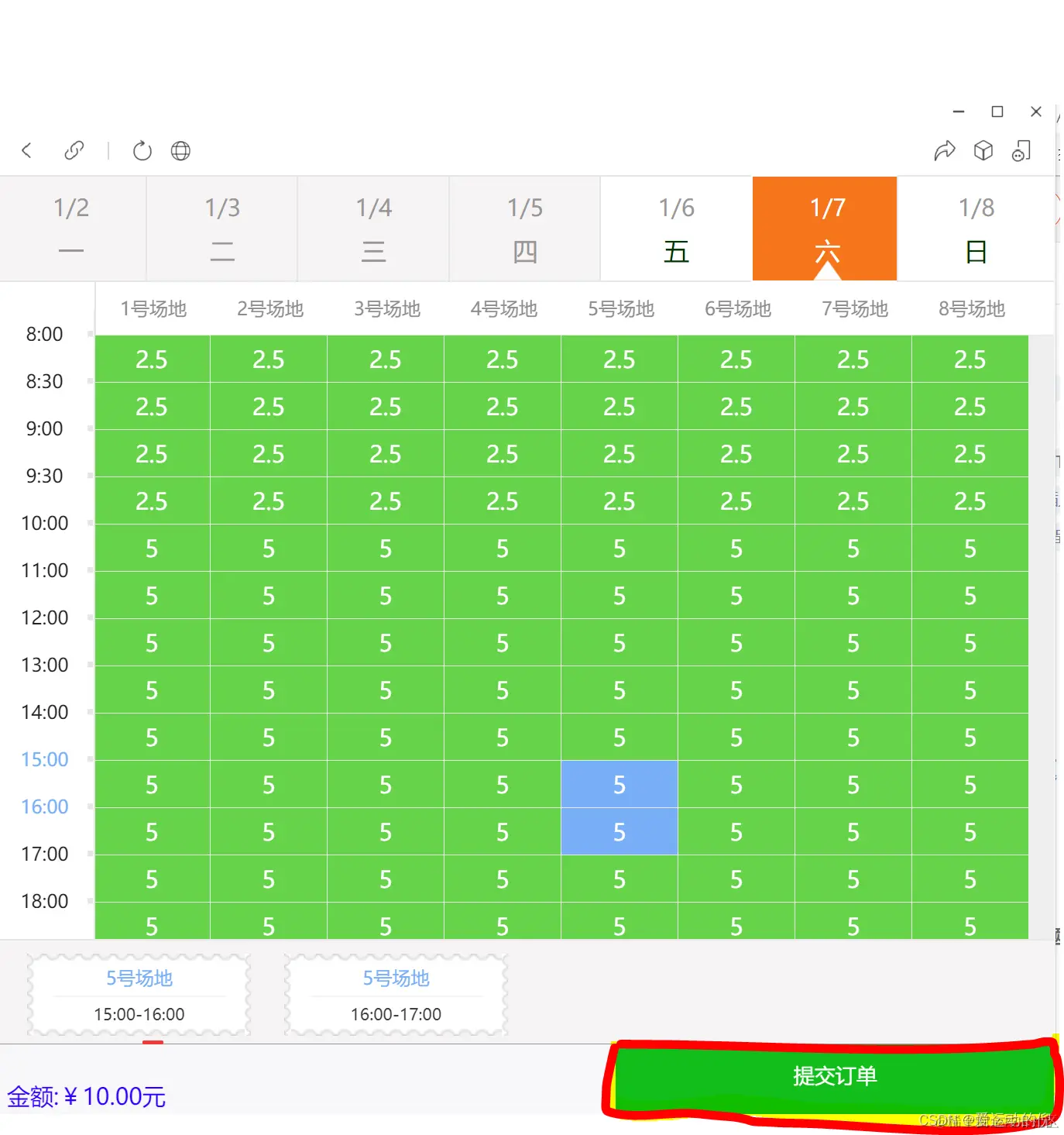Book the 8:30 slot on court 3
The image size is (1064, 1135).
click(386, 407)
